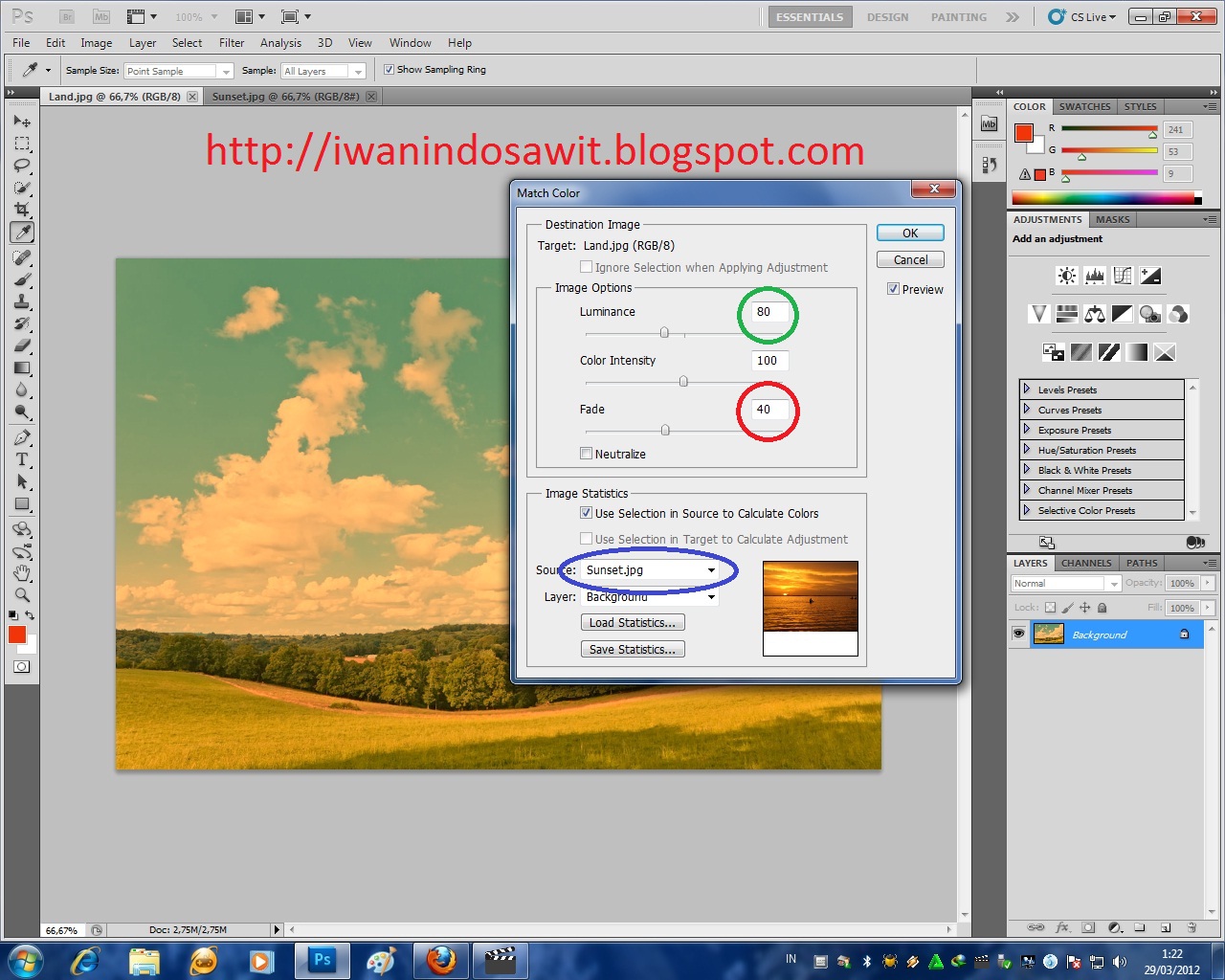Viewport: 1225px width, 980px height.
Task: Add a Levels adjustment from icons
Action: pos(1095,276)
